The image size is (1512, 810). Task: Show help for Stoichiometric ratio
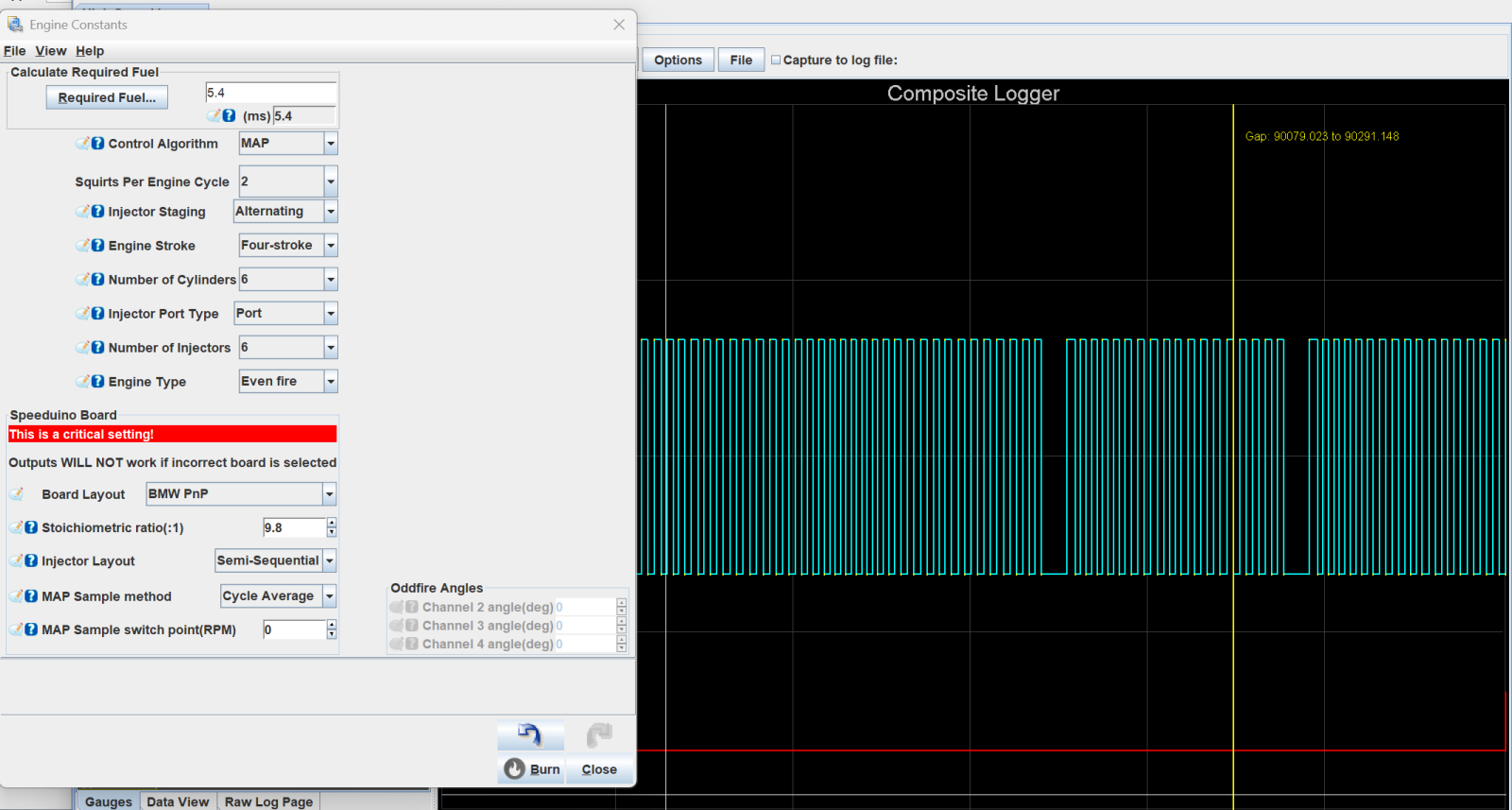point(31,528)
